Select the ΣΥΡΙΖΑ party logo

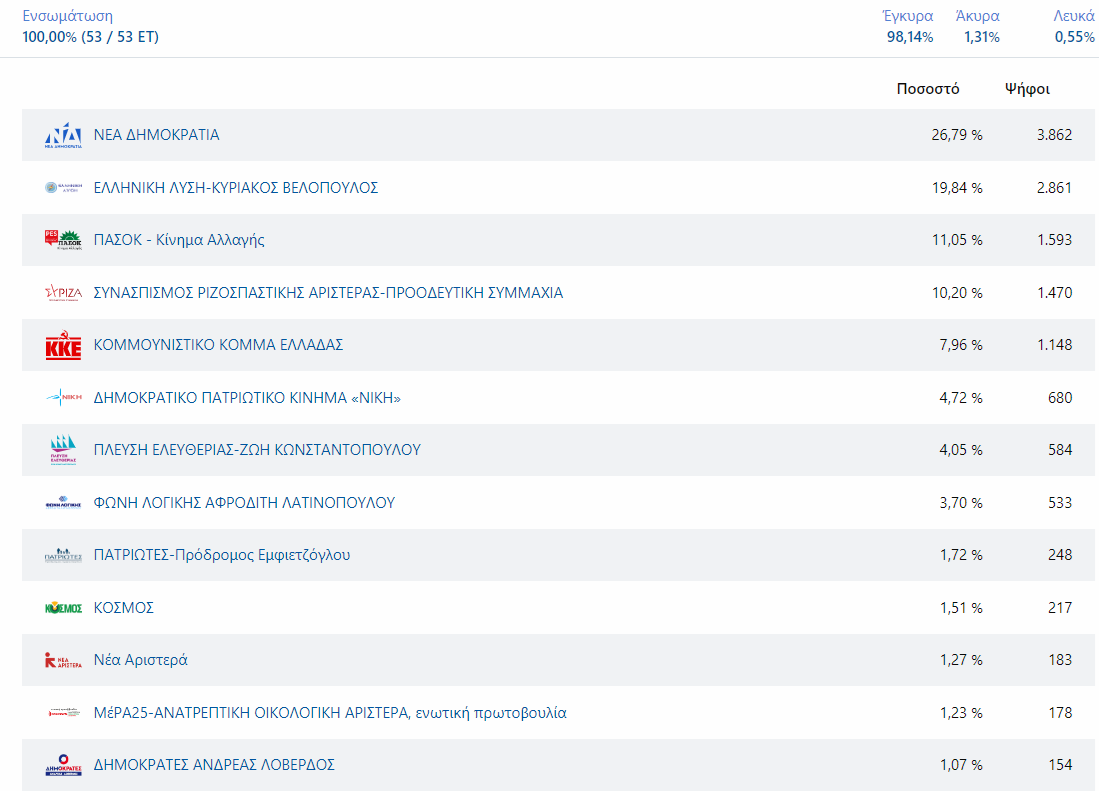pyautogui.click(x=63, y=293)
